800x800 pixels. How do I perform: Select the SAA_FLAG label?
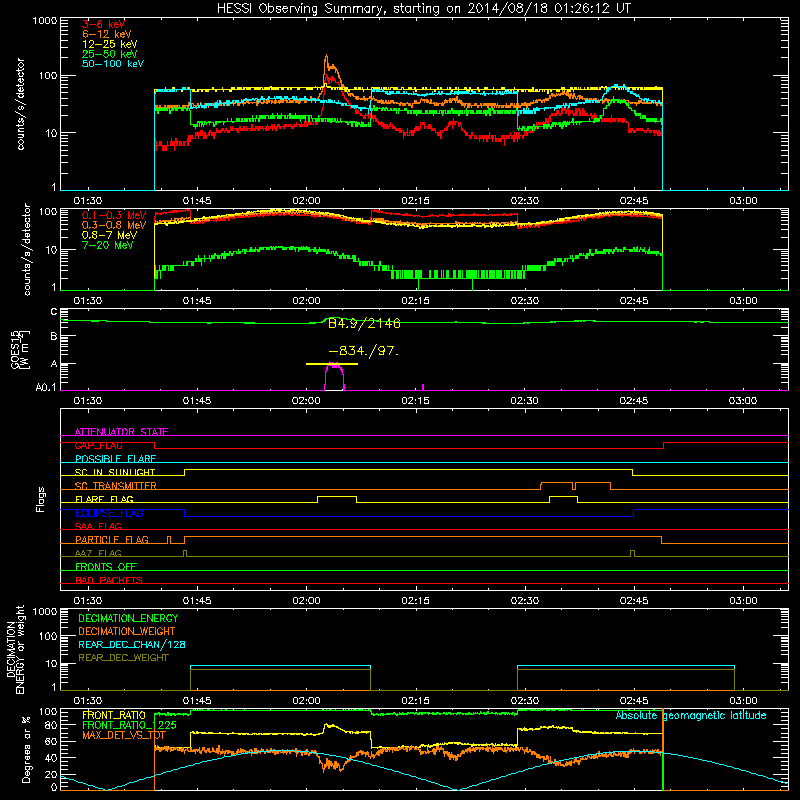(x=98, y=526)
